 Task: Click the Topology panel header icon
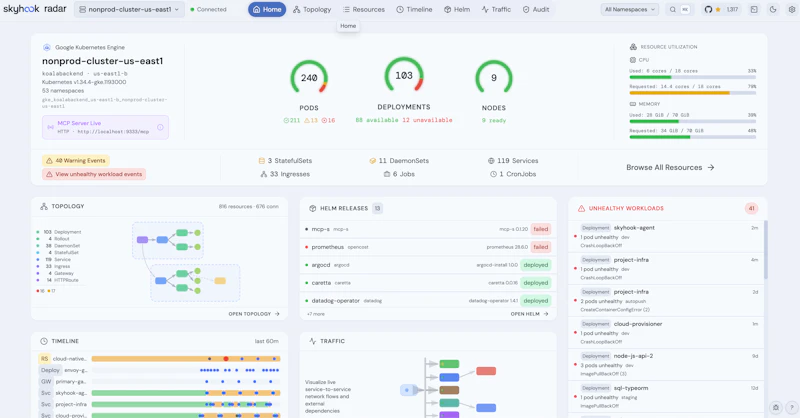click(x=44, y=206)
